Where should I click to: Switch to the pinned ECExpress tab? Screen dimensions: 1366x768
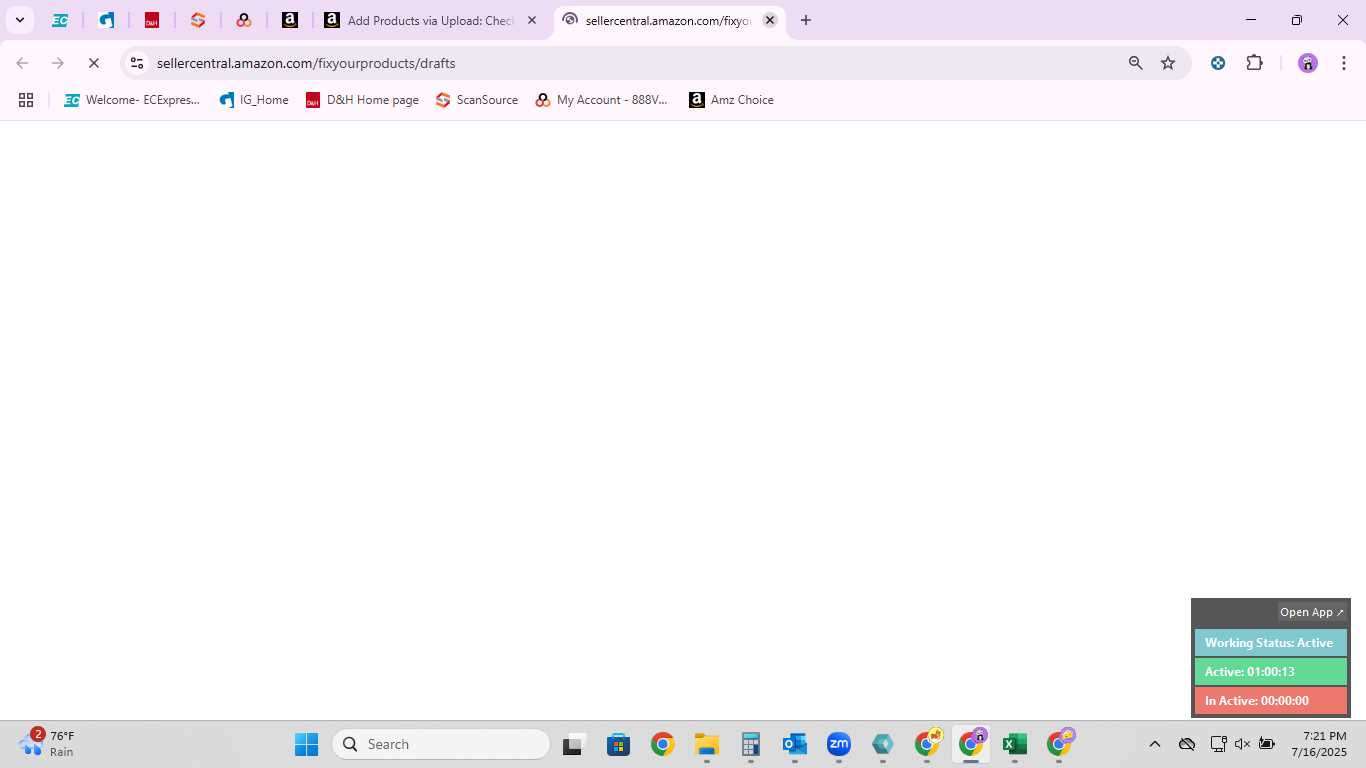coord(60,20)
